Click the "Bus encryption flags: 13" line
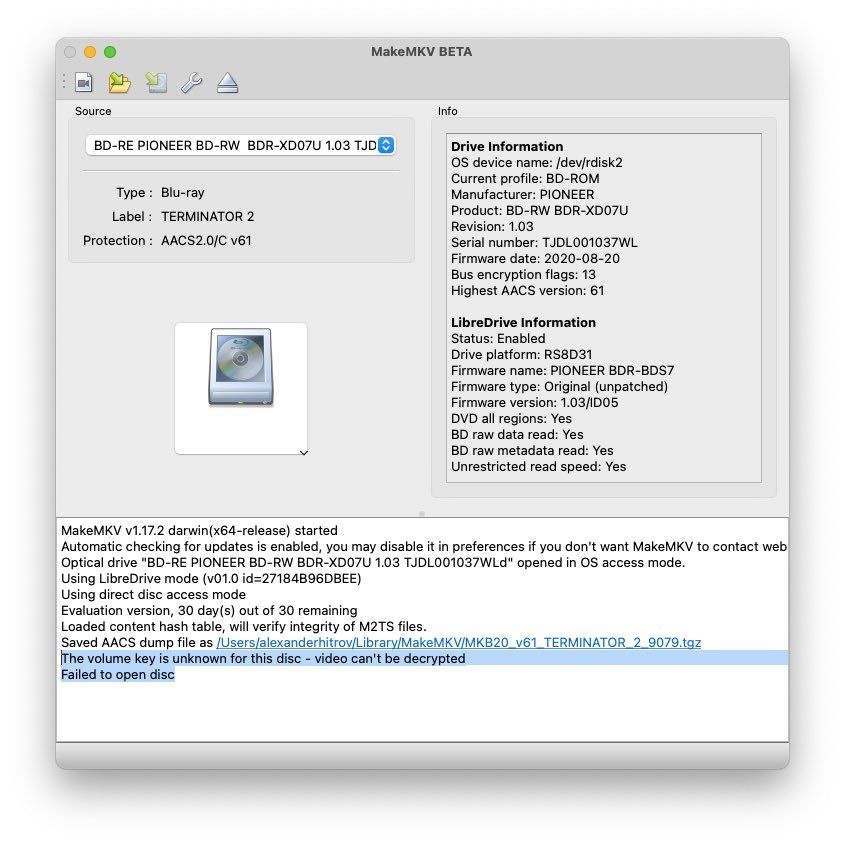Screen dimensions: 845x843 (523, 274)
